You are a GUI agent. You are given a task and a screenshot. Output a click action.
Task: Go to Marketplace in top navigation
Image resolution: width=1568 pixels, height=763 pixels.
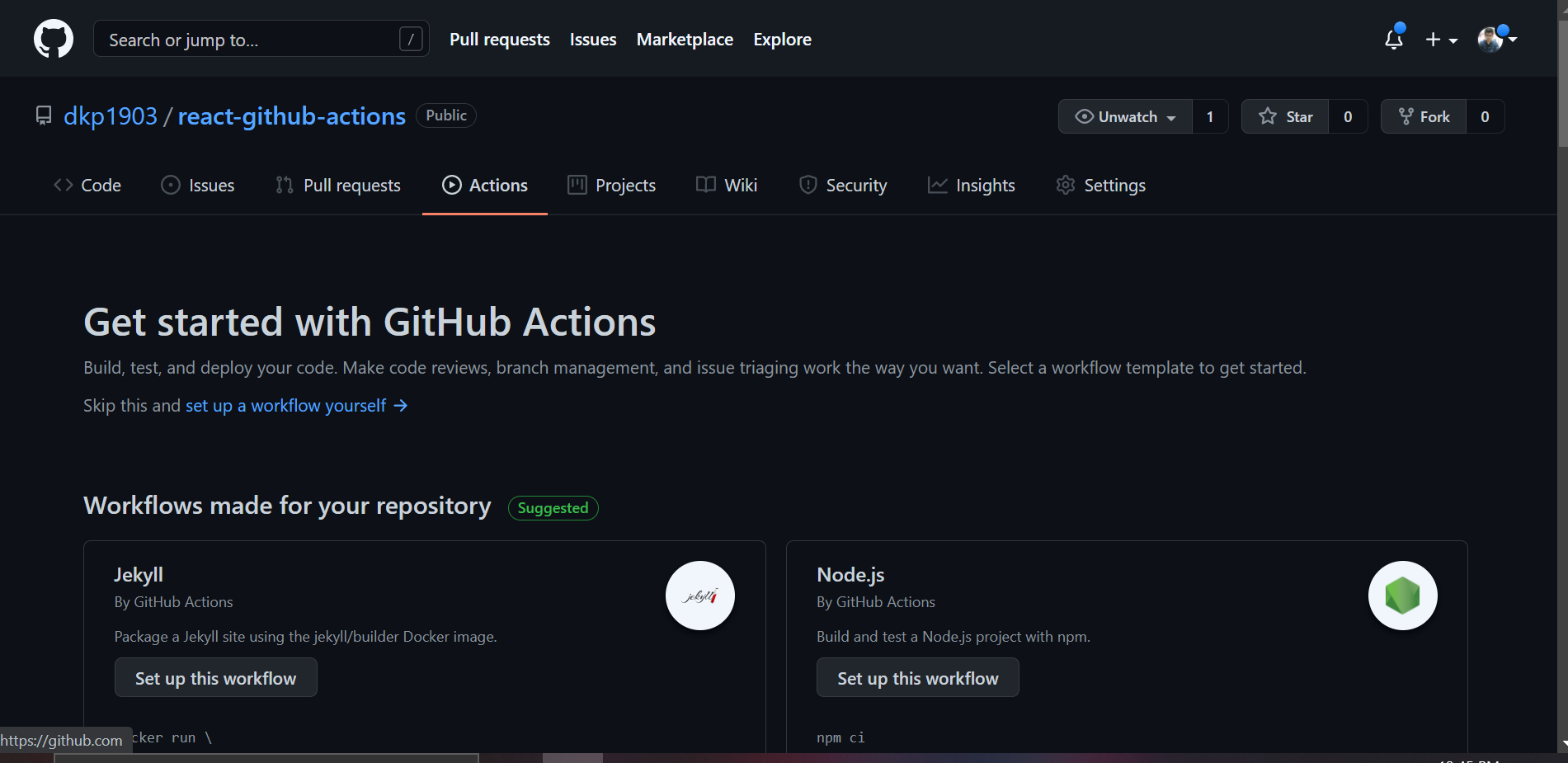point(685,40)
